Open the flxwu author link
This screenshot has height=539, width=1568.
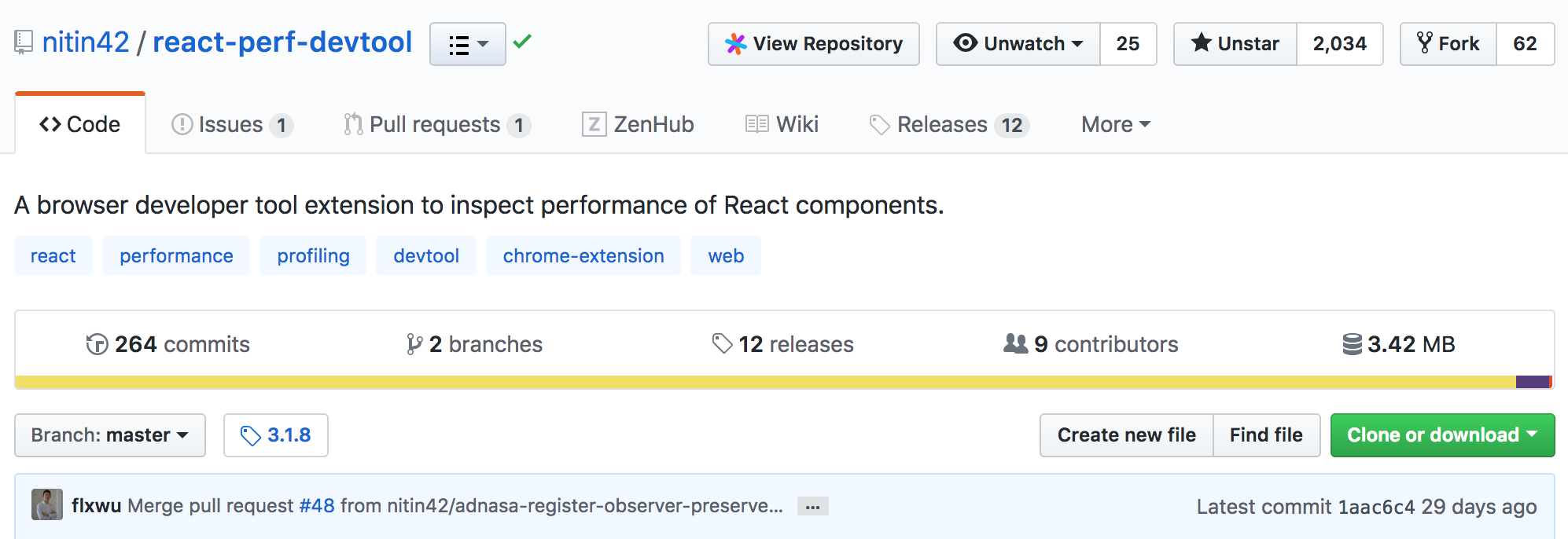(96, 505)
